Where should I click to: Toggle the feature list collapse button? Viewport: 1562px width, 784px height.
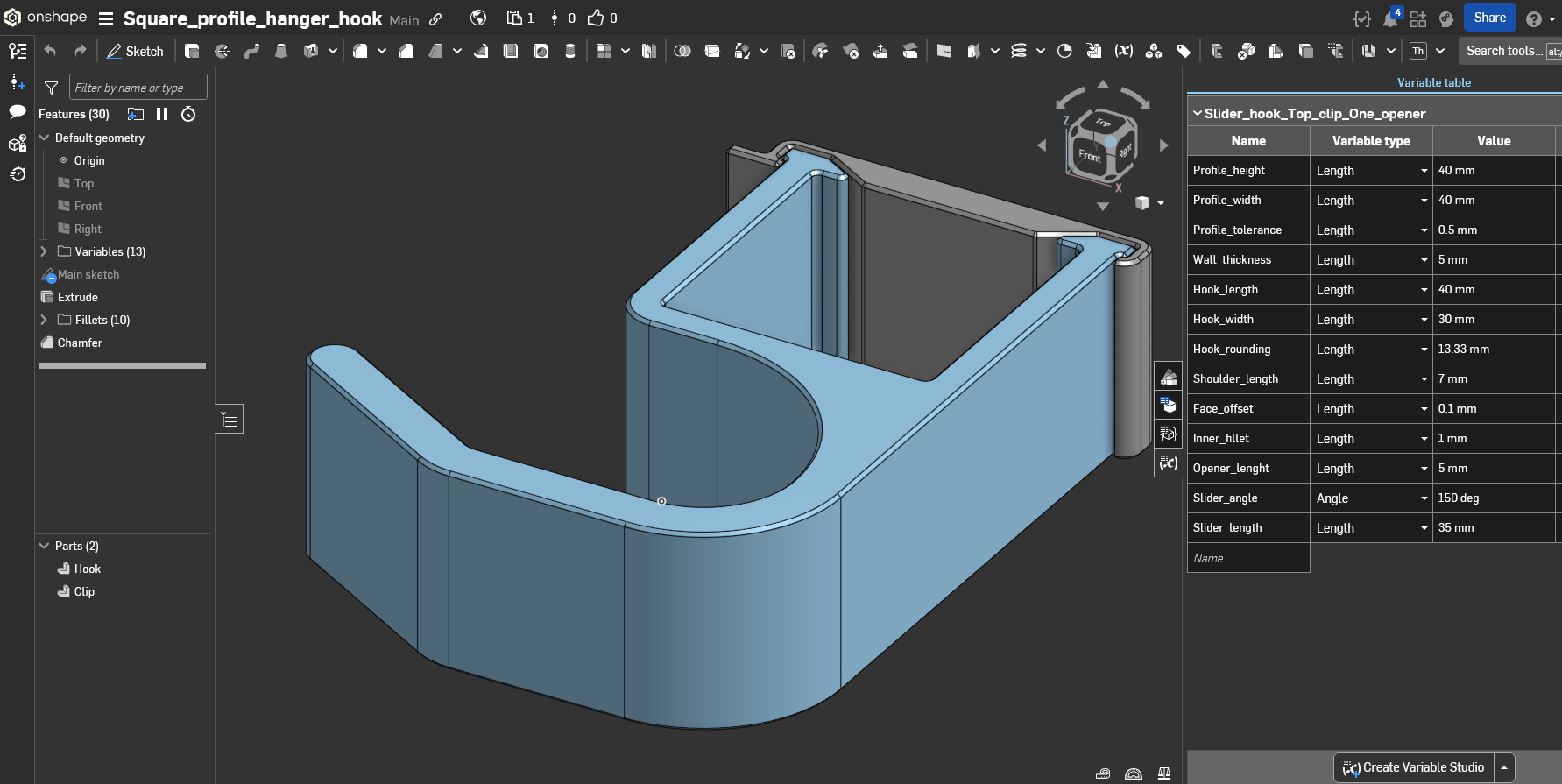(x=230, y=419)
